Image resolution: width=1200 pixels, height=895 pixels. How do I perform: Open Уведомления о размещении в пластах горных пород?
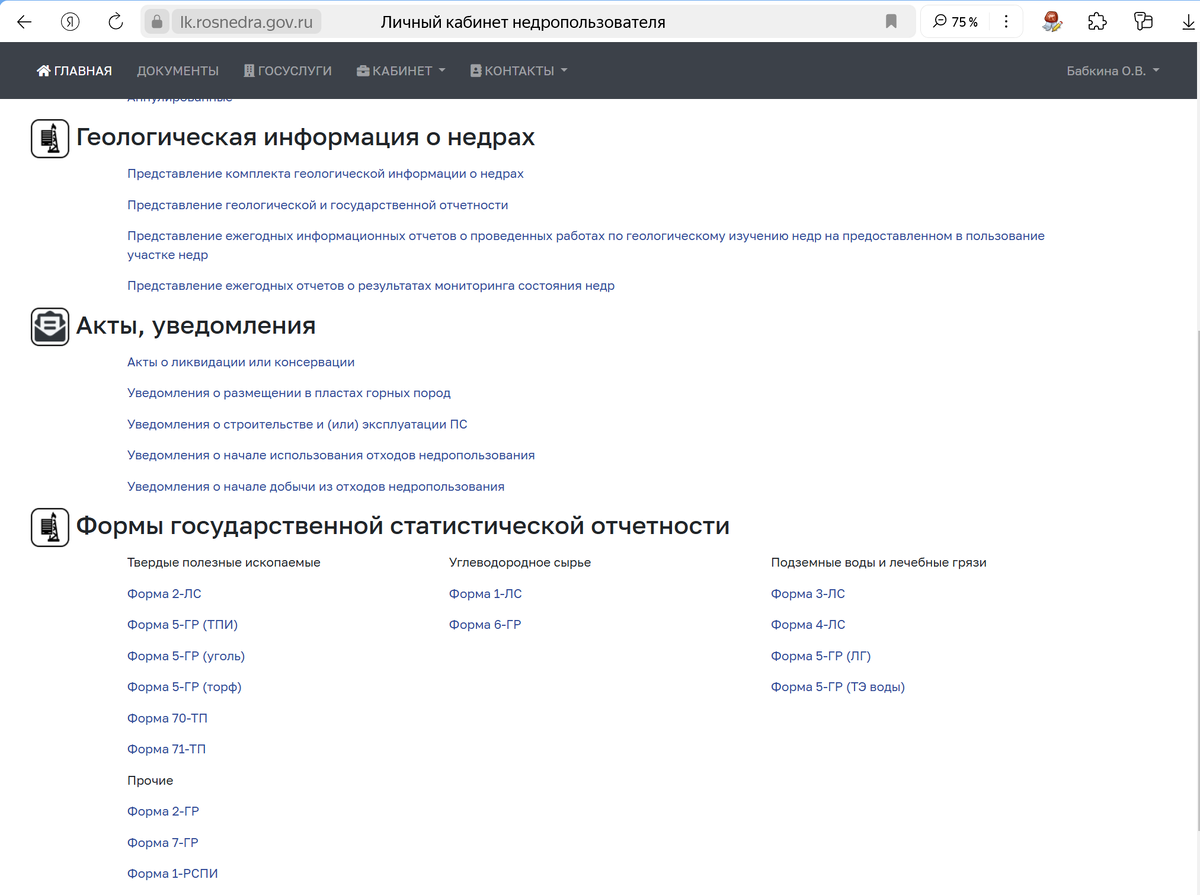coord(289,393)
